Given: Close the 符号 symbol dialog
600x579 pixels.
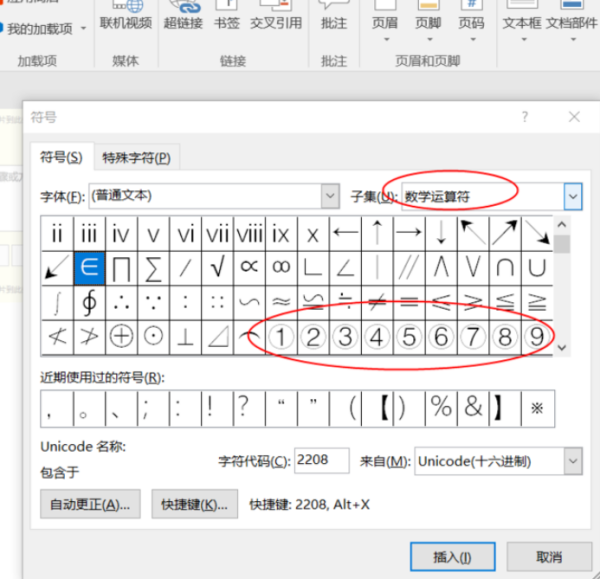Looking at the screenshot, I should pyautogui.click(x=574, y=117).
